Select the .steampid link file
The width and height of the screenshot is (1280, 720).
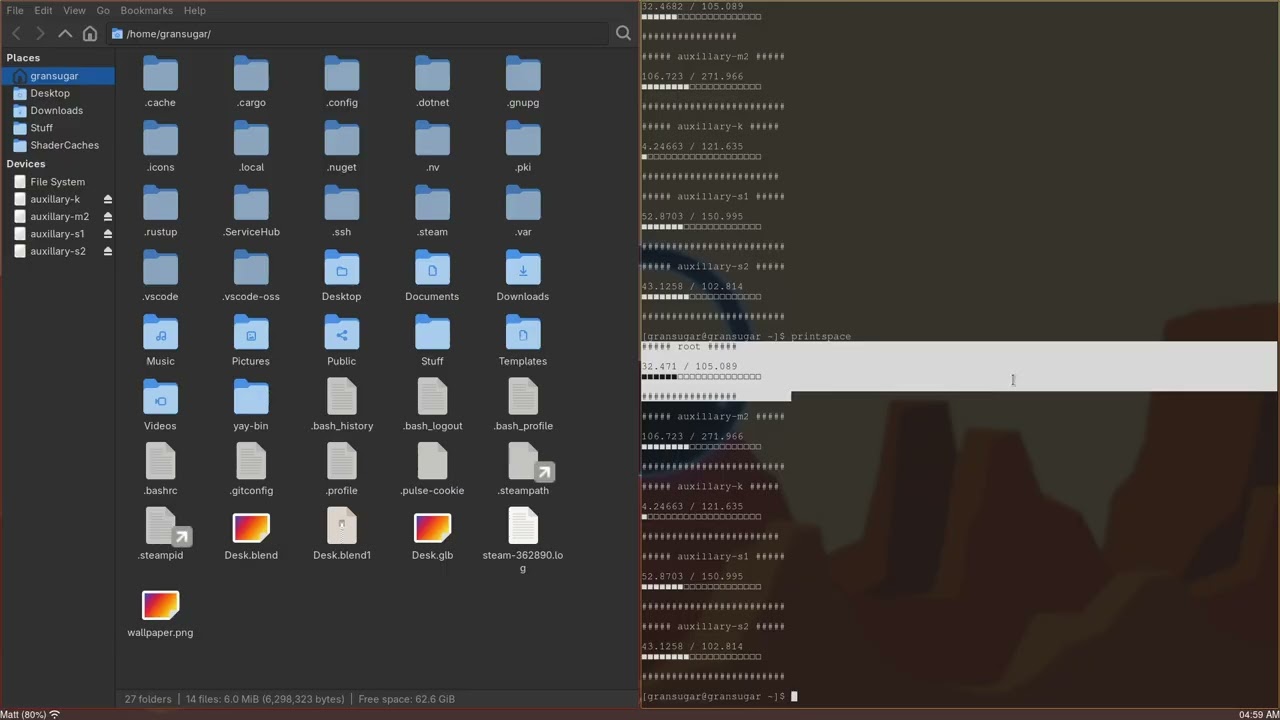pos(160,528)
